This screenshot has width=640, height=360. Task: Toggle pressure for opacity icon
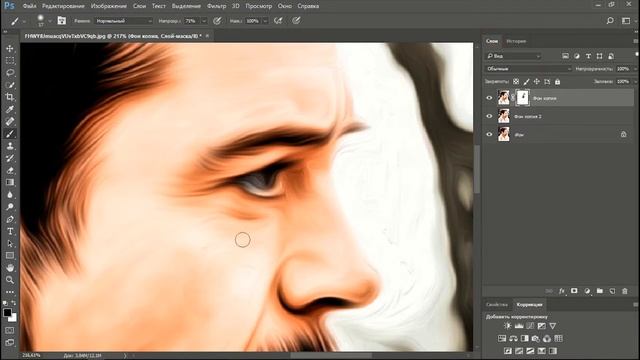218,20
